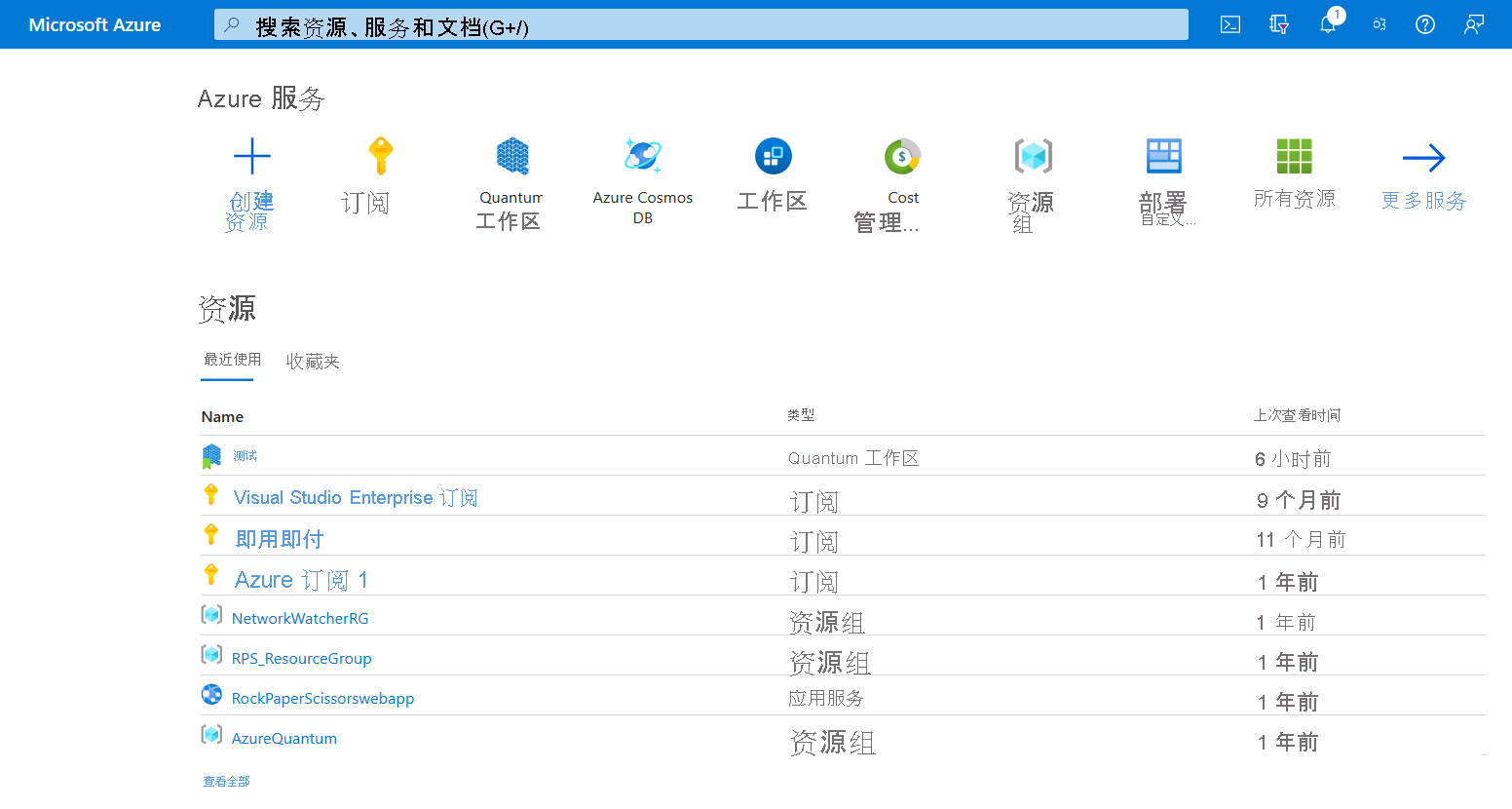Open the Cost 管理 service icon
Viewport: 1512px width, 809px height.
[x=903, y=156]
